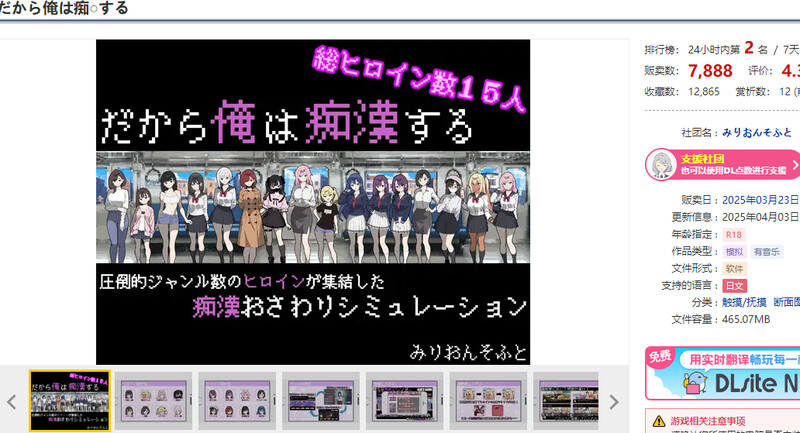Click the circle avatar icon in the pink banner
The width and height of the screenshot is (800, 433).
(660, 164)
